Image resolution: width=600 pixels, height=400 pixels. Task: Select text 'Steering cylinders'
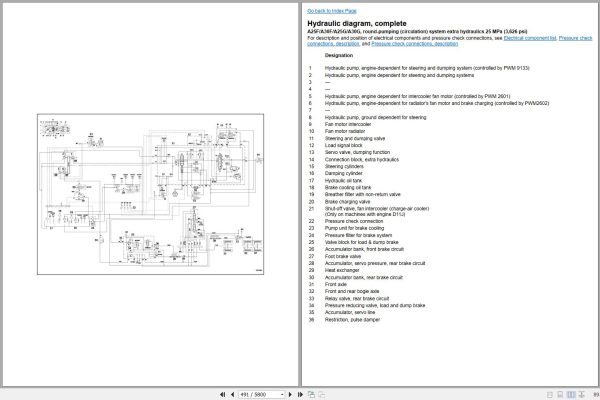pos(344,166)
